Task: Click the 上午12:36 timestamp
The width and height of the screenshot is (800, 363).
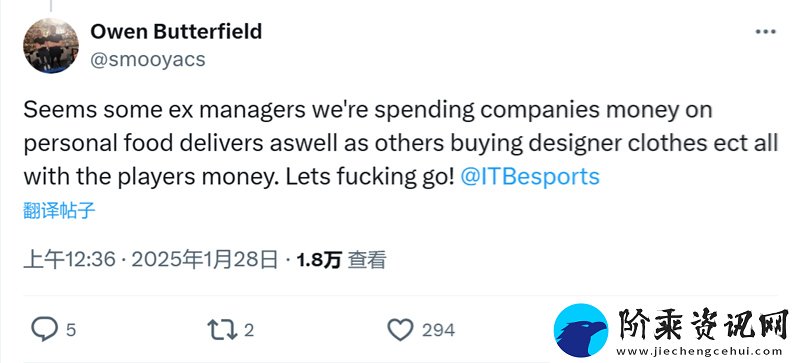Action: (70, 260)
